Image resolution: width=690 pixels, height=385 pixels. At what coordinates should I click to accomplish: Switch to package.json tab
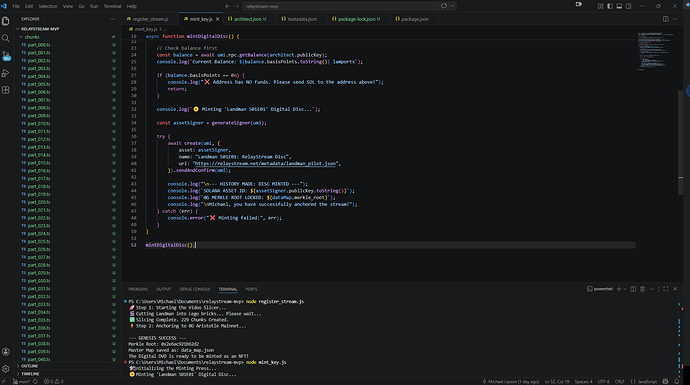415,19
